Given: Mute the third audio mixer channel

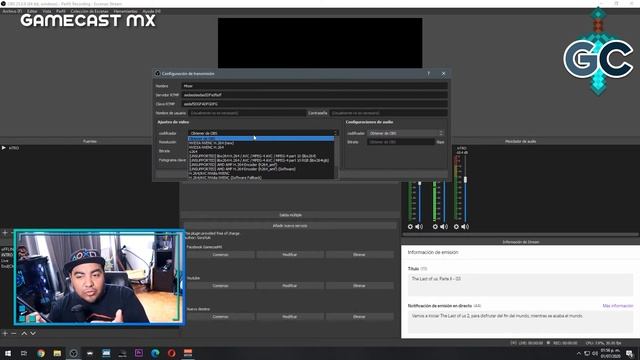Looking at the screenshot, I should click(465, 227).
